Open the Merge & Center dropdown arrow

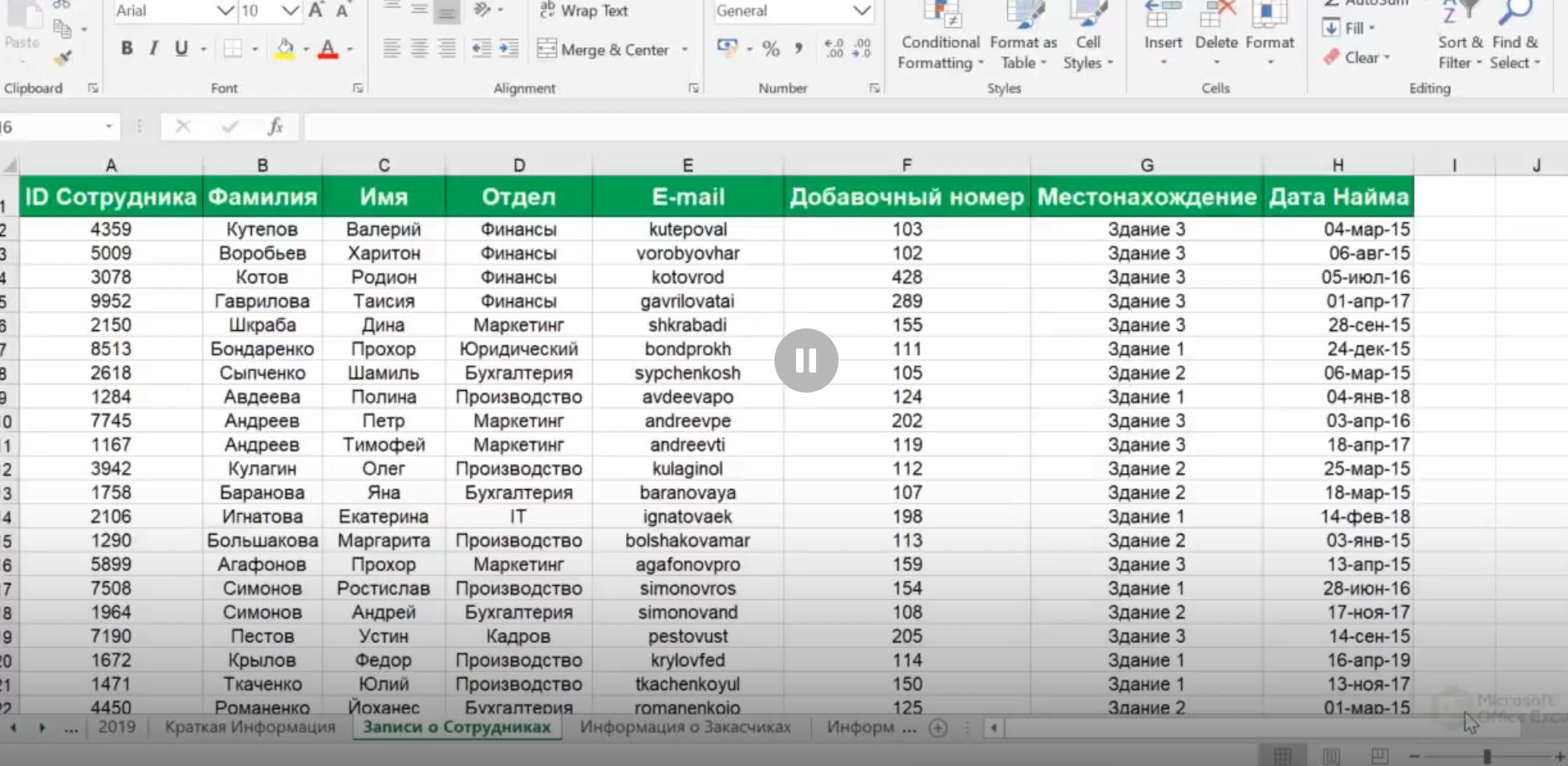684,49
